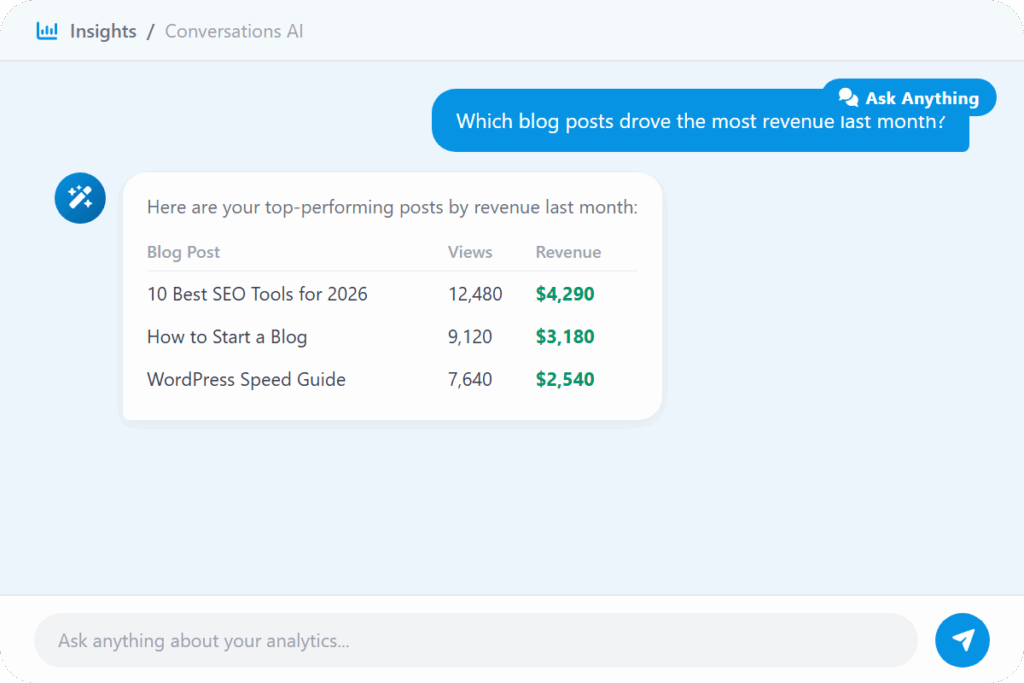Click the Blog Post column header

(x=183, y=252)
